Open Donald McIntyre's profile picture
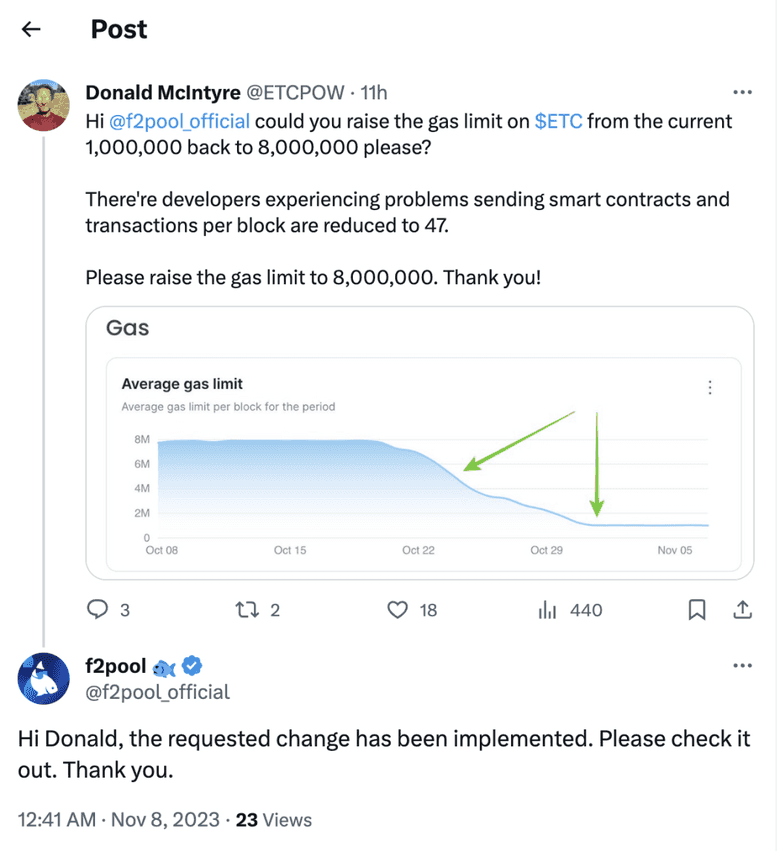The image size is (780, 851). (44, 106)
